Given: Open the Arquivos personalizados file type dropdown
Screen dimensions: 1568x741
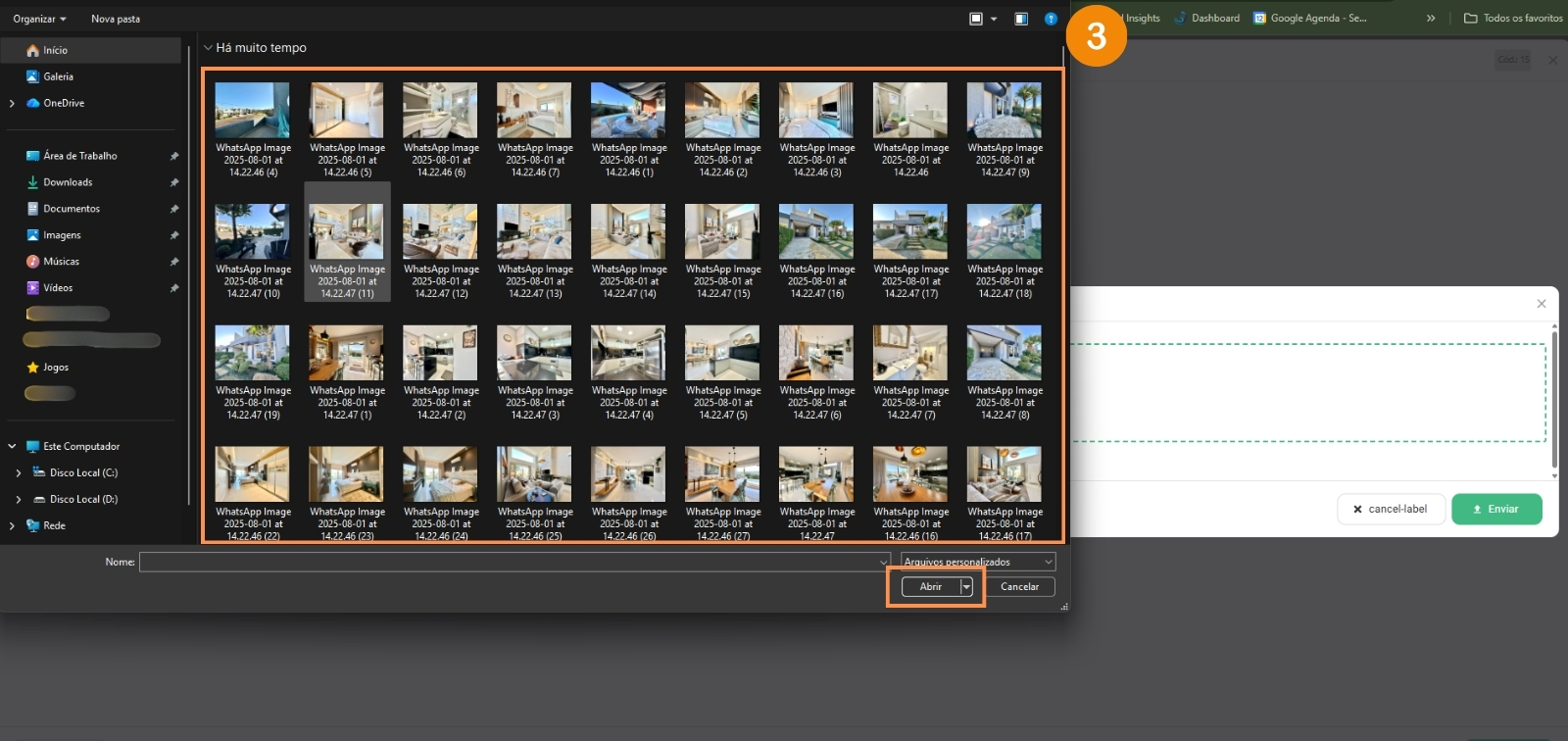Looking at the screenshot, I should coord(977,562).
